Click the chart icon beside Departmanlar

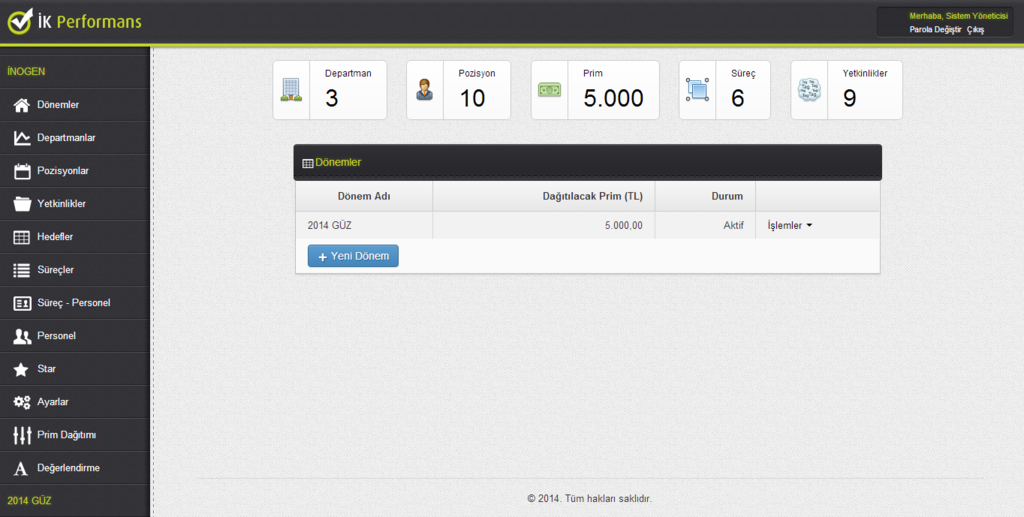point(21,138)
